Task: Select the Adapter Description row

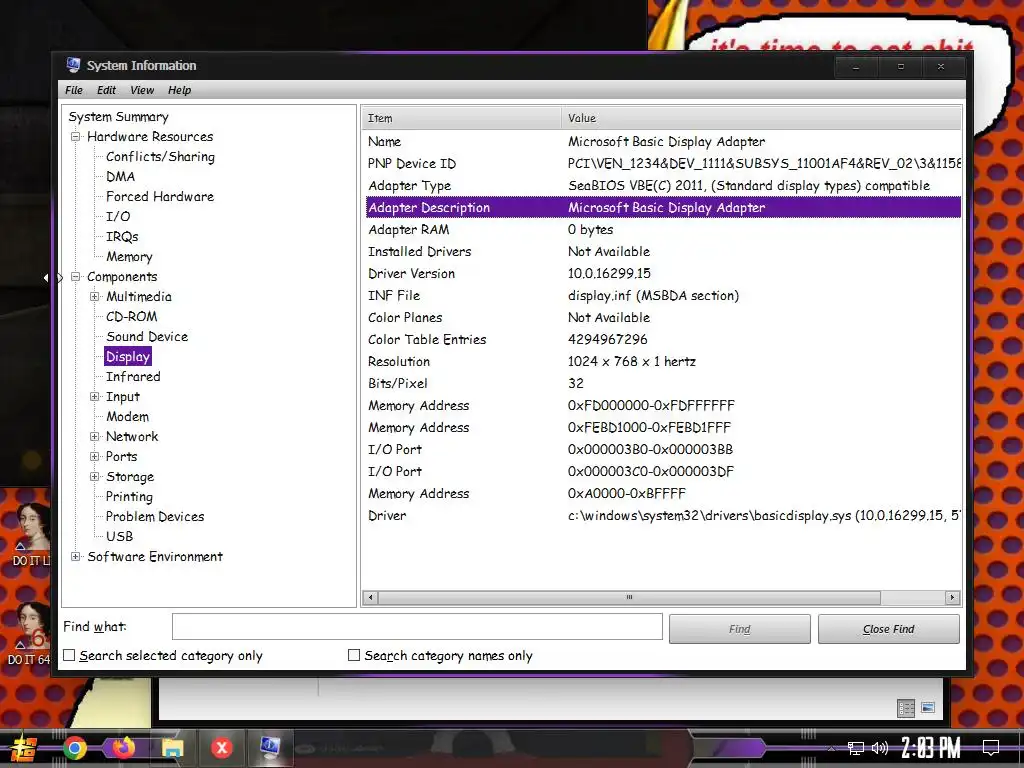Action: tap(663, 208)
